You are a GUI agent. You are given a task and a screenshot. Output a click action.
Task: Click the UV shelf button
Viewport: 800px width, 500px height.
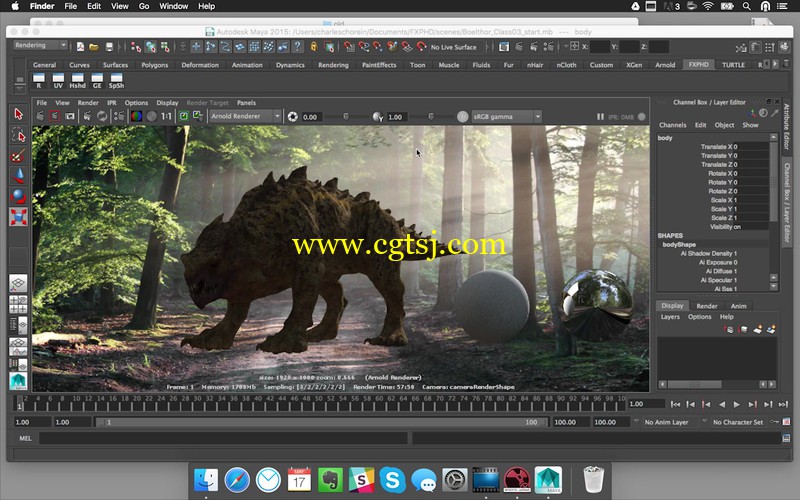58,81
